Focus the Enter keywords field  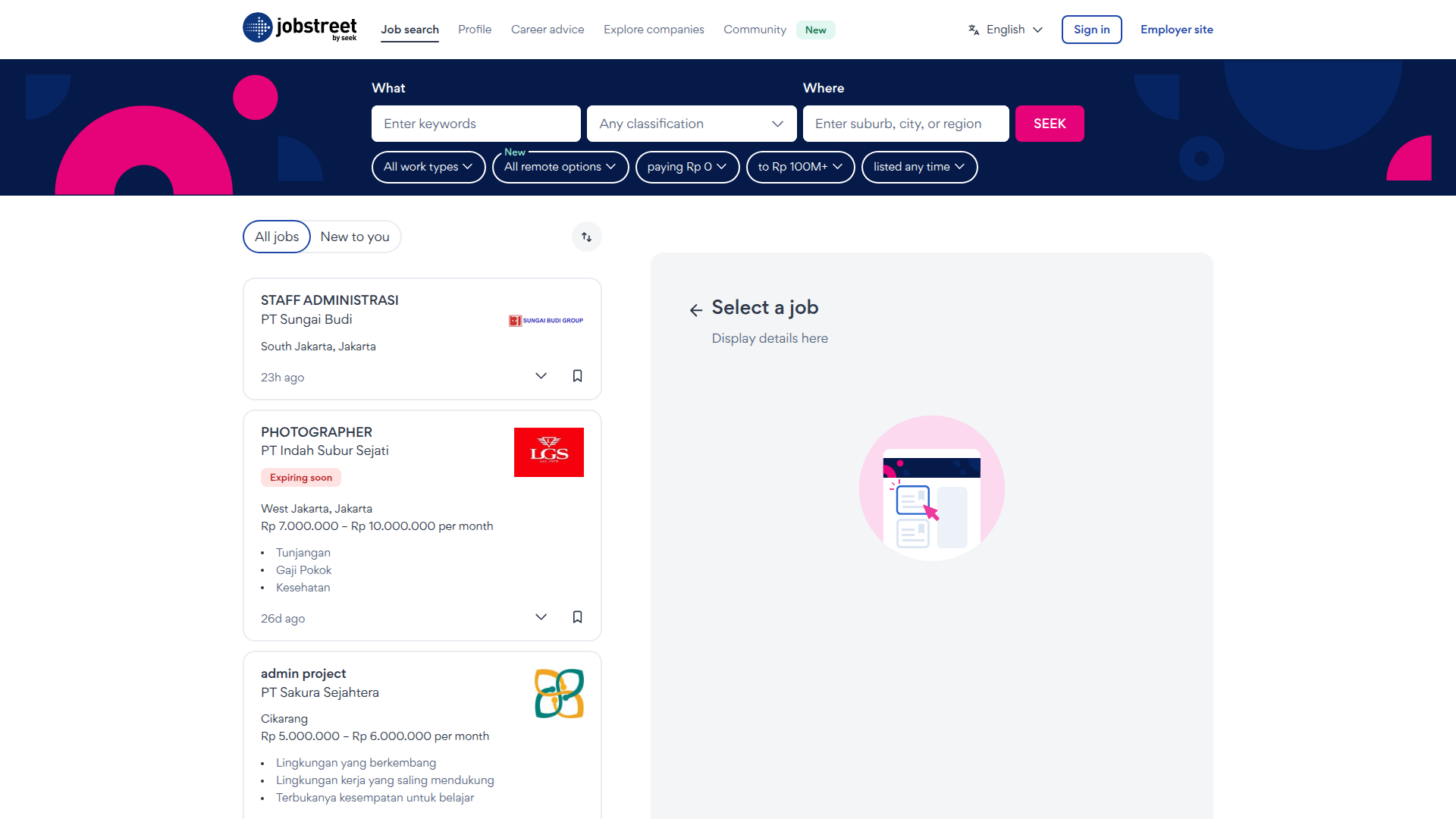pyautogui.click(x=476, y=124)
